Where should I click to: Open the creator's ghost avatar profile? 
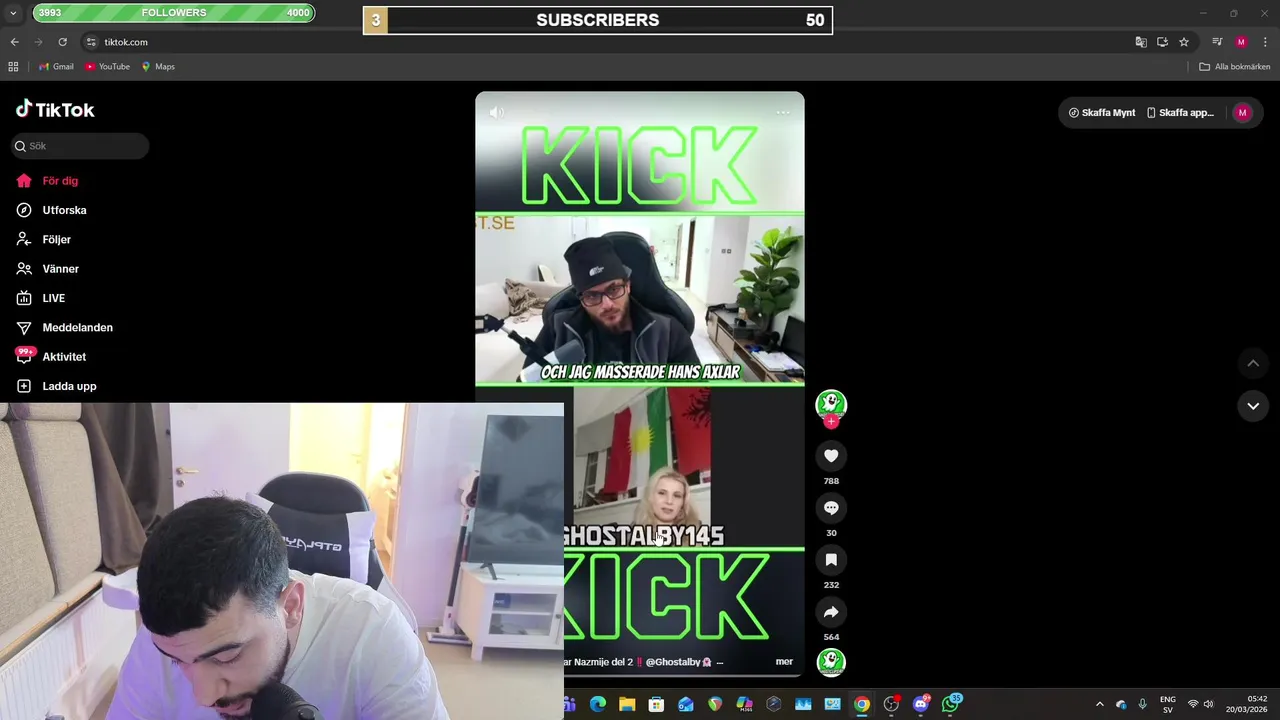831,404
